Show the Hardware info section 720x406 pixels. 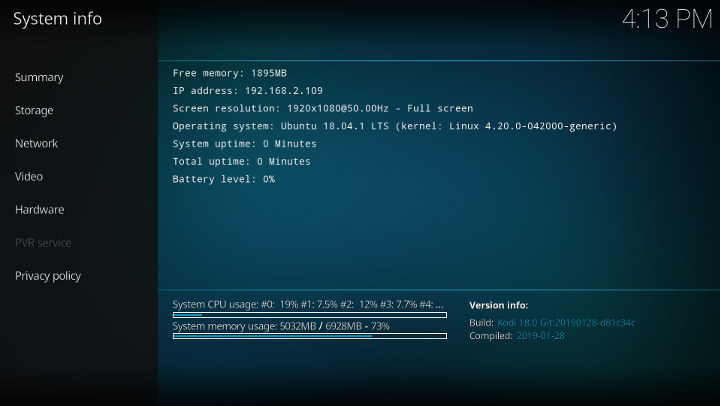coord(39,209)
